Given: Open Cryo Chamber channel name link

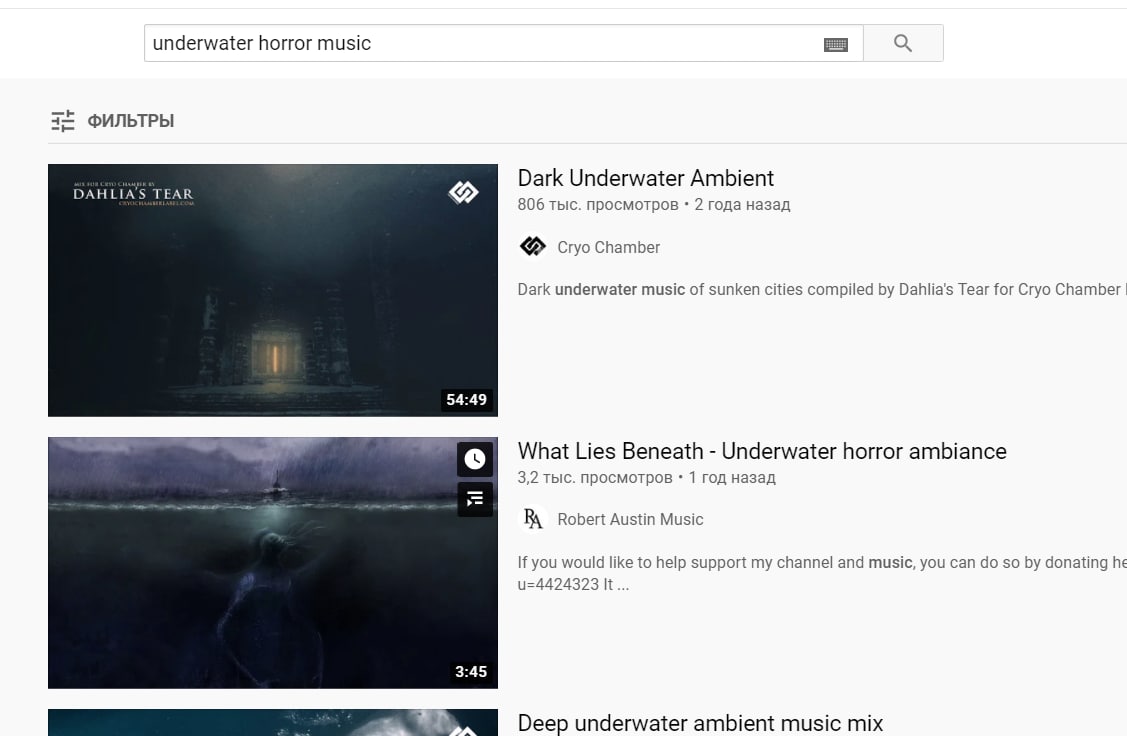Looking at the screenshot, I should (608, 247).
